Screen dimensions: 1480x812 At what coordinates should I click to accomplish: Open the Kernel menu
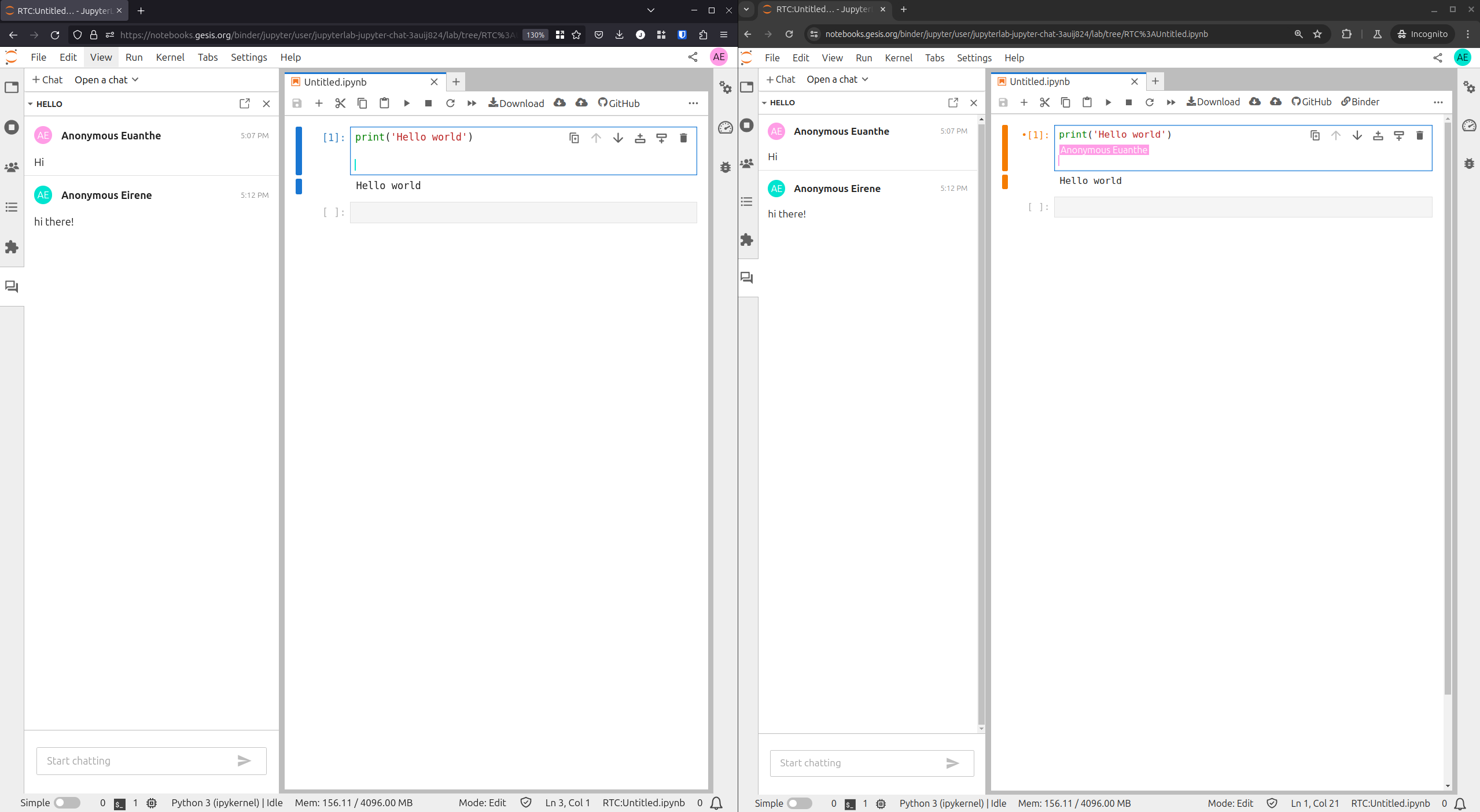coord(170,57)
